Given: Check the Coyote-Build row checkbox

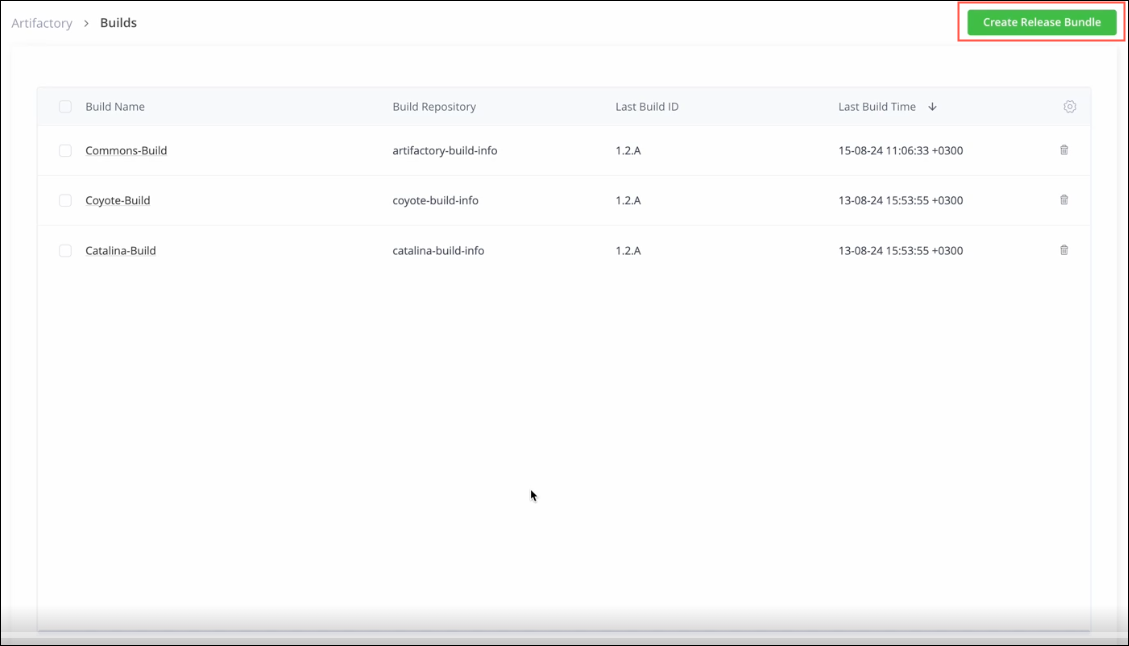Looking at the screenshot, I should [65, 200].
